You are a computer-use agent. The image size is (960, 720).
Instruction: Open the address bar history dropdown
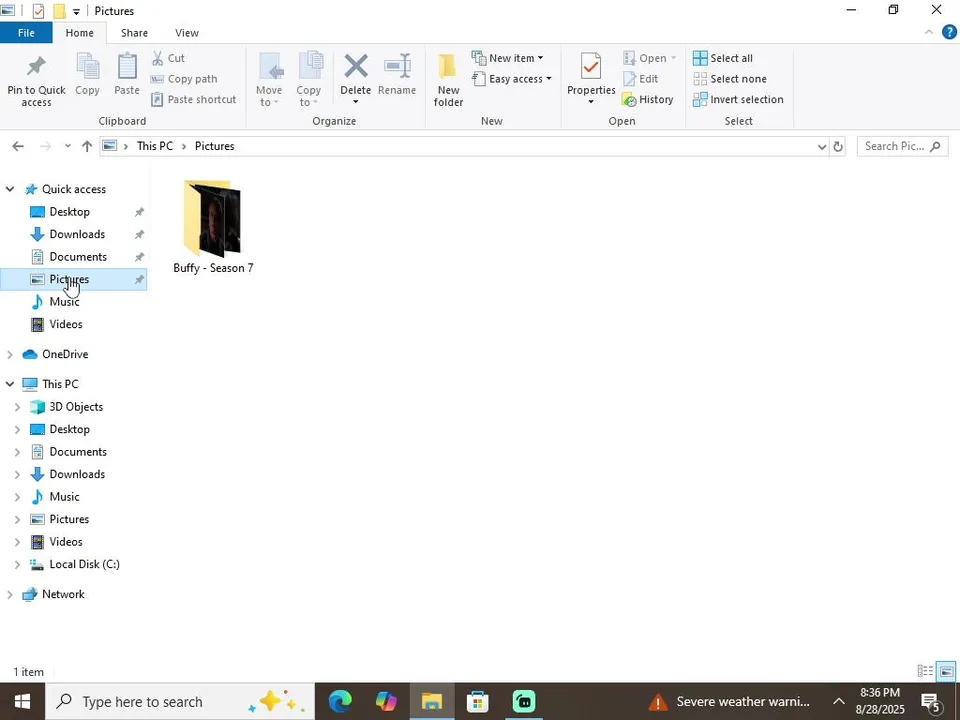point(822,146)
